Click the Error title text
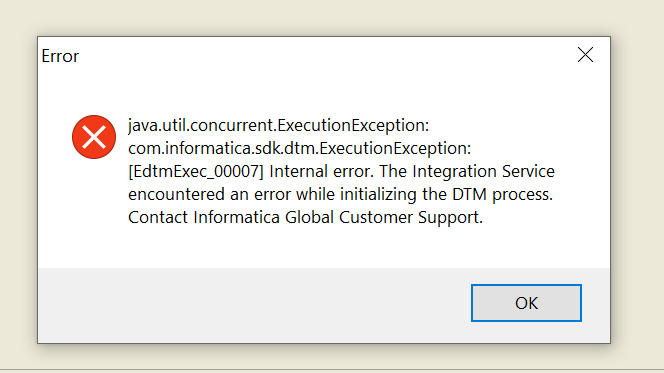 [60, 56]
